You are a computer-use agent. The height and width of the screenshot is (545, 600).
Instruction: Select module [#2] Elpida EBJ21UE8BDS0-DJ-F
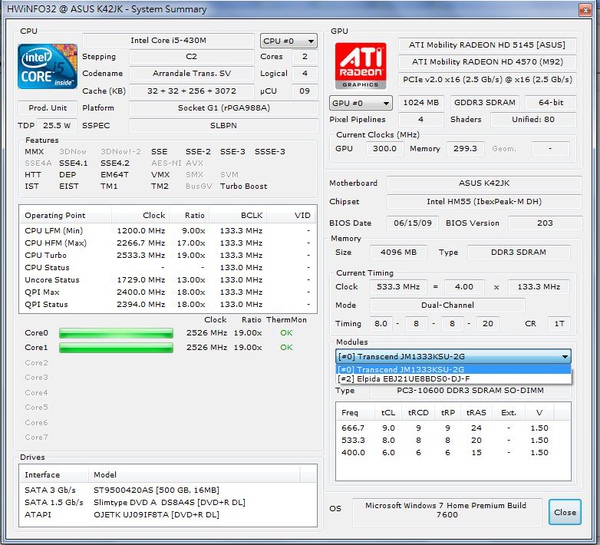pos(453,379)
